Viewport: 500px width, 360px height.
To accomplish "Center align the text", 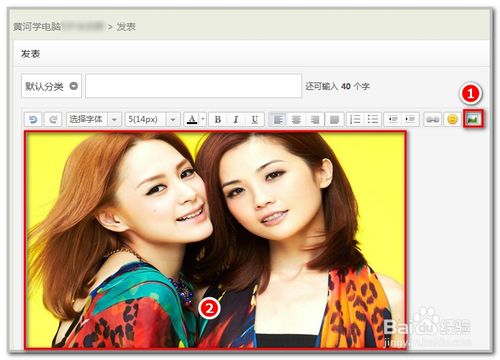I will pos(296,119).
